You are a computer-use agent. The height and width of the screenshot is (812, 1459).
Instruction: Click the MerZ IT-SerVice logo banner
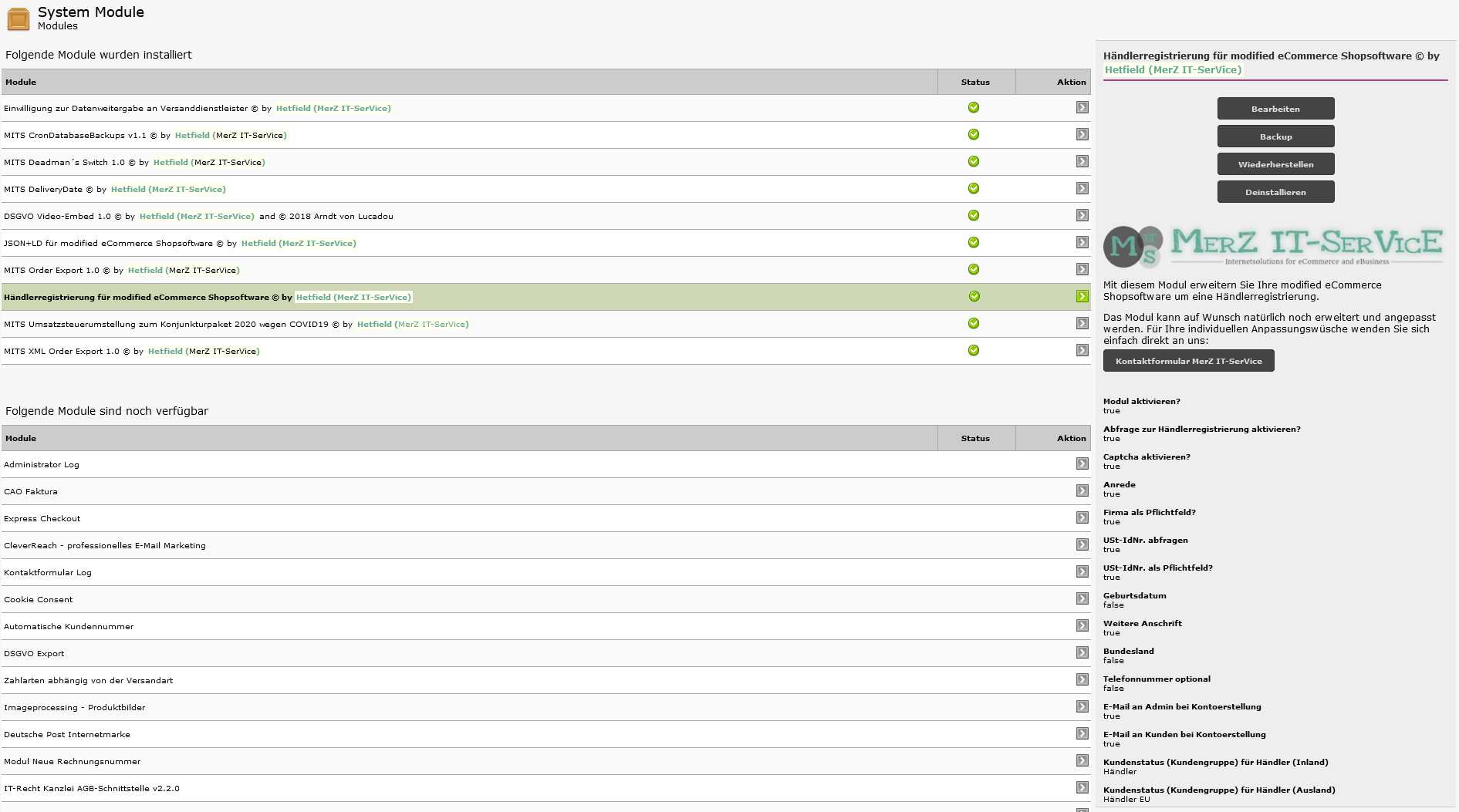click(1273, 245)
